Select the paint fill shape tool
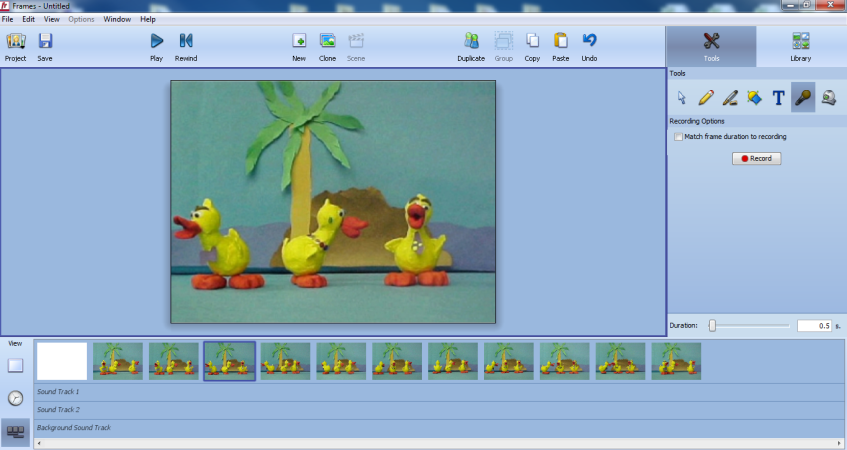Viewport: 847px width, 450px height. click(754, 97)
